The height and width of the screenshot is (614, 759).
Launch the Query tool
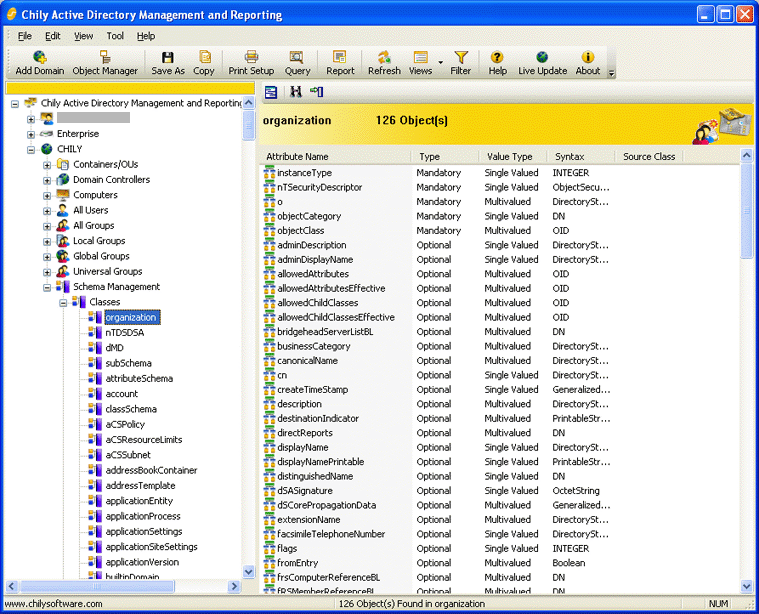[x=297, y=63]
